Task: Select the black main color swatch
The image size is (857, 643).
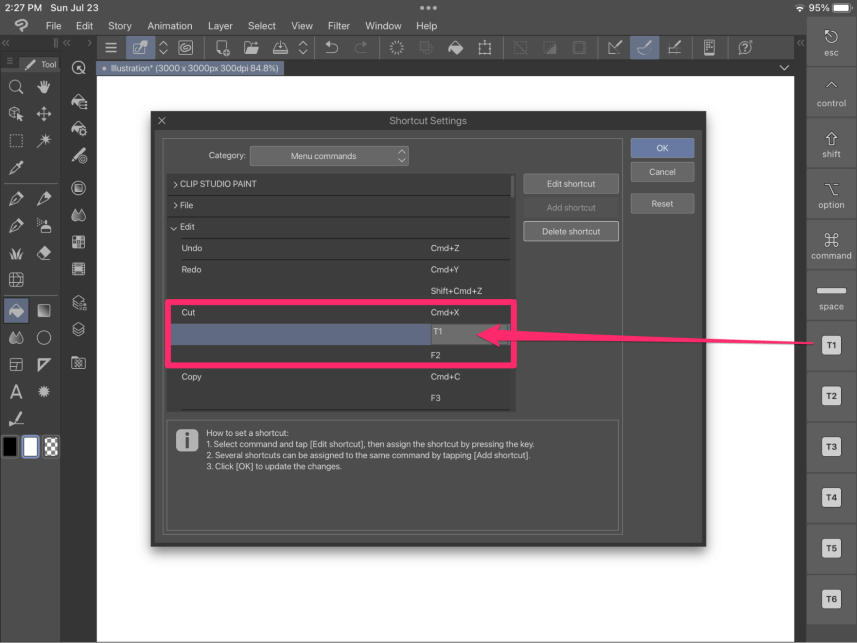Action: tap(10, 447)
